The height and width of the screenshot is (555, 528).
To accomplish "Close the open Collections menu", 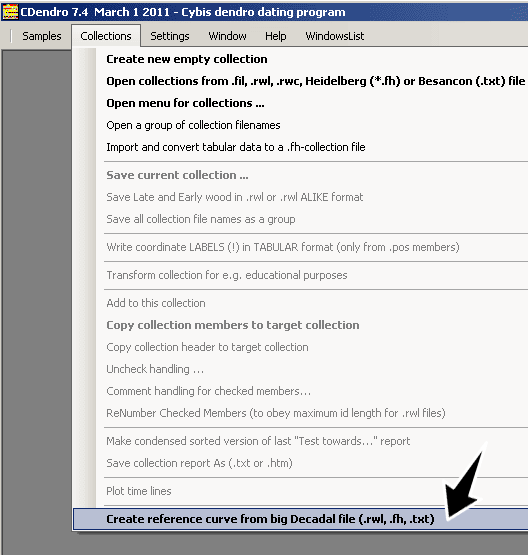I will (106, 36).
